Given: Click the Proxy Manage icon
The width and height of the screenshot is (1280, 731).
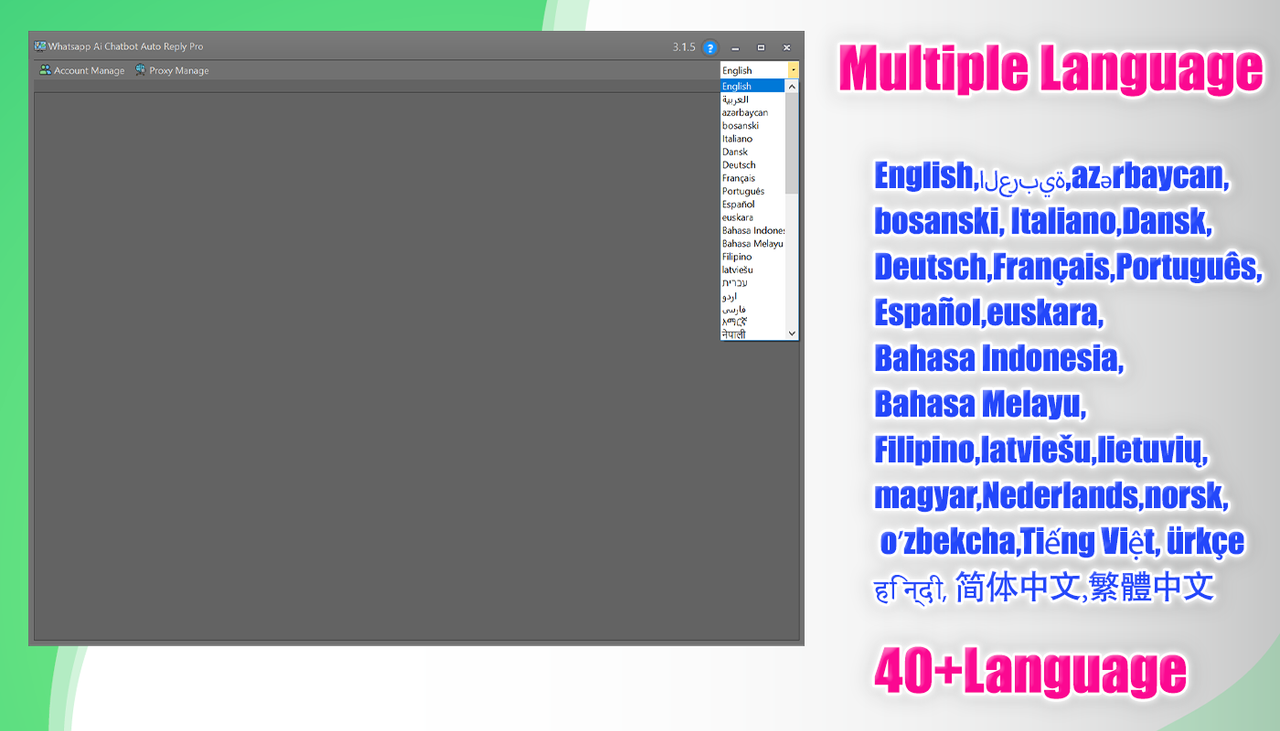Looking at the screenshot, I should coord(140,70).
